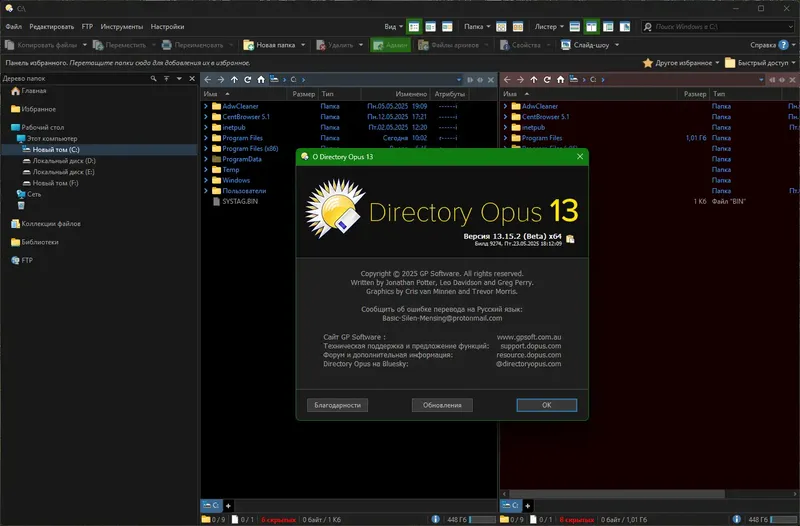Toggle the folder tree Lister button
This screenshot has height=526, width=800.
608,27
